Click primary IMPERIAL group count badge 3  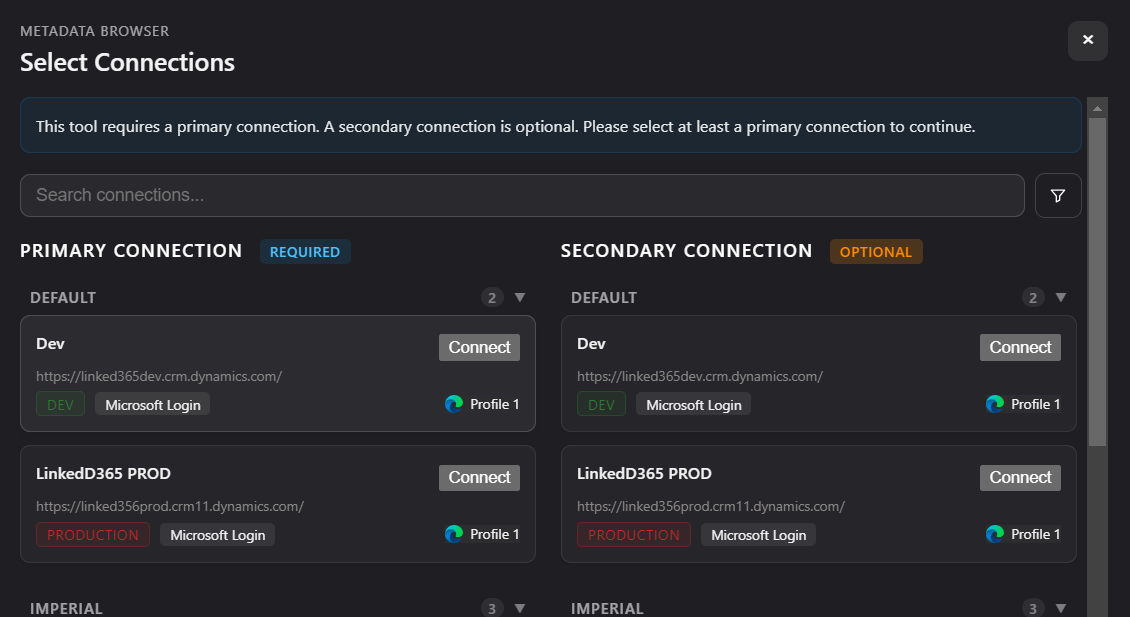pos(491,608)
